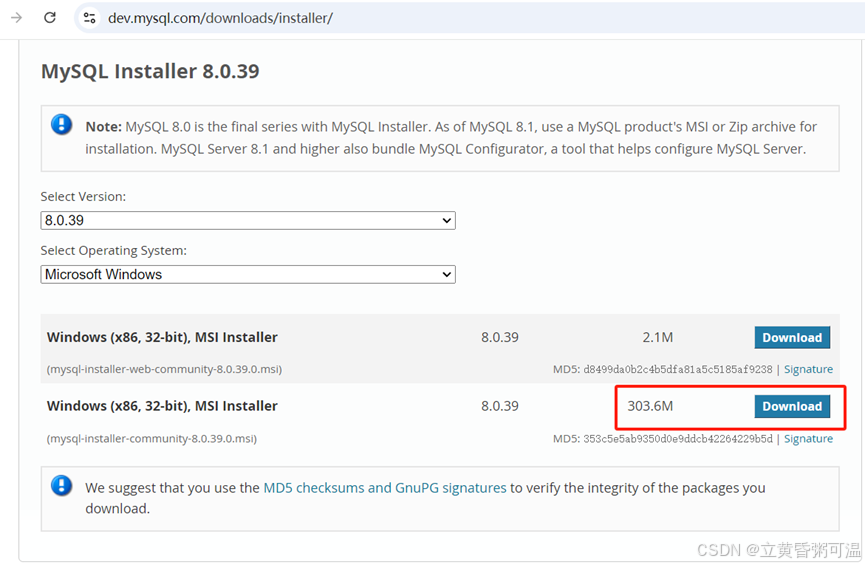Image resolution: width=865 pixels, height=565 pixels.
Task: Reload the page with the refresh icon
Action: tap(50, 18)
